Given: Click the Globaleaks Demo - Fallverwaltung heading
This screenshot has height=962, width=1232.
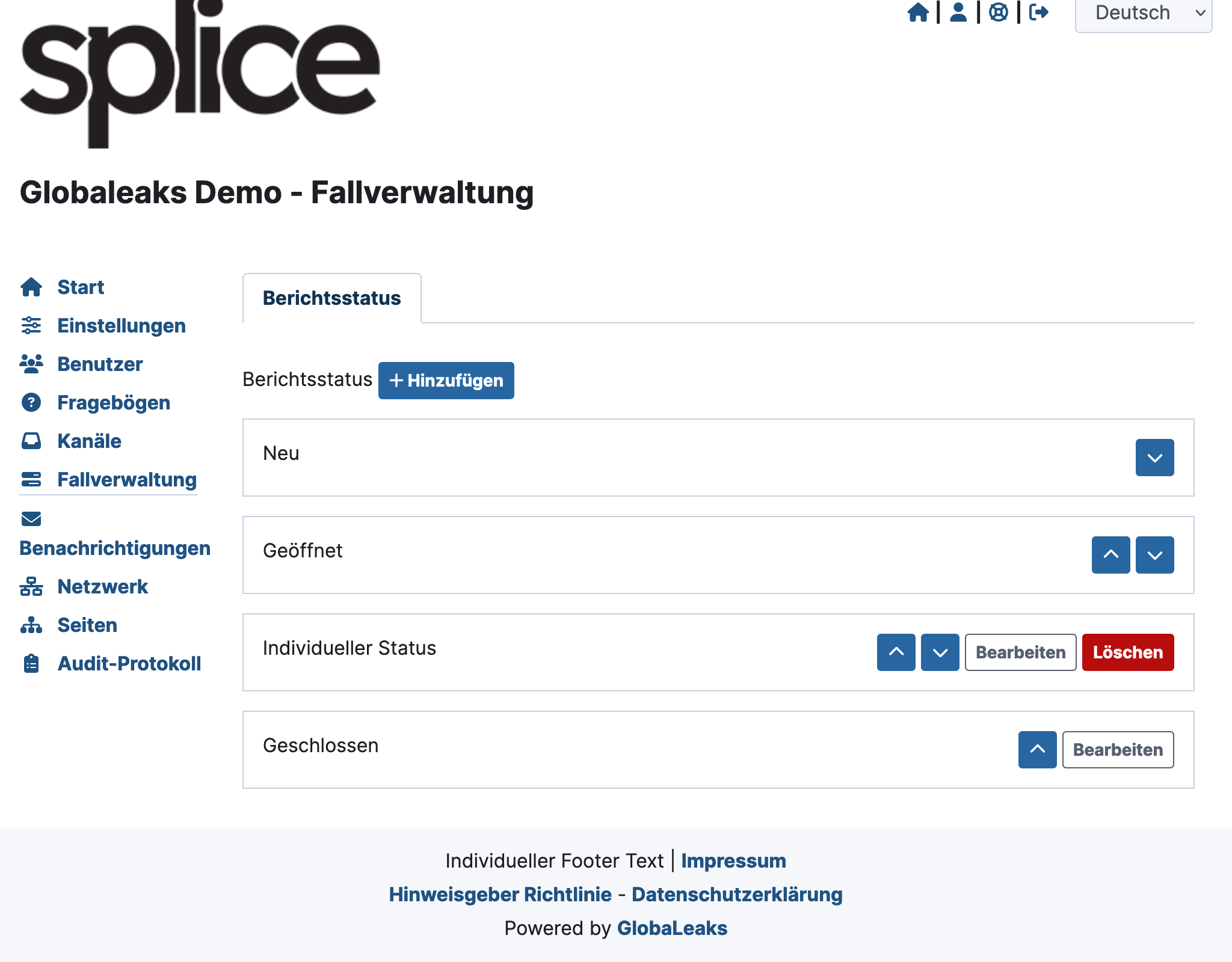Looking at the screenshot, I should click(277, 193).
